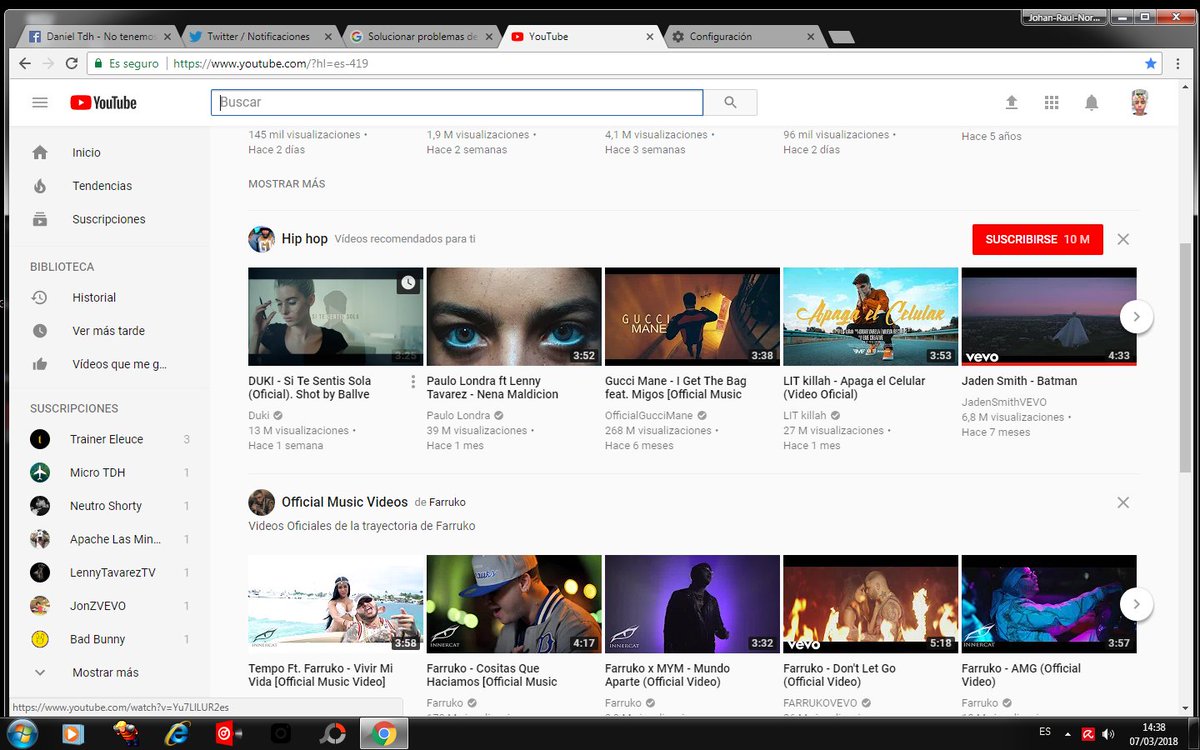Image resolution: width=1200 pixels, height=750 pixels.
Task: Open Hip hop channel title
Action: (x=304, y=239)
